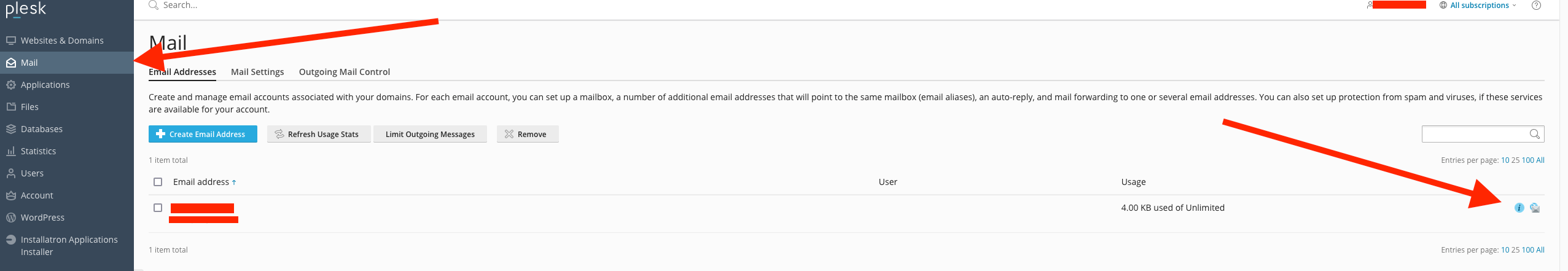This screenshot has height=271, width=1568.
Task: Click the magnifier icon in the list search box
Action: 1534,134
